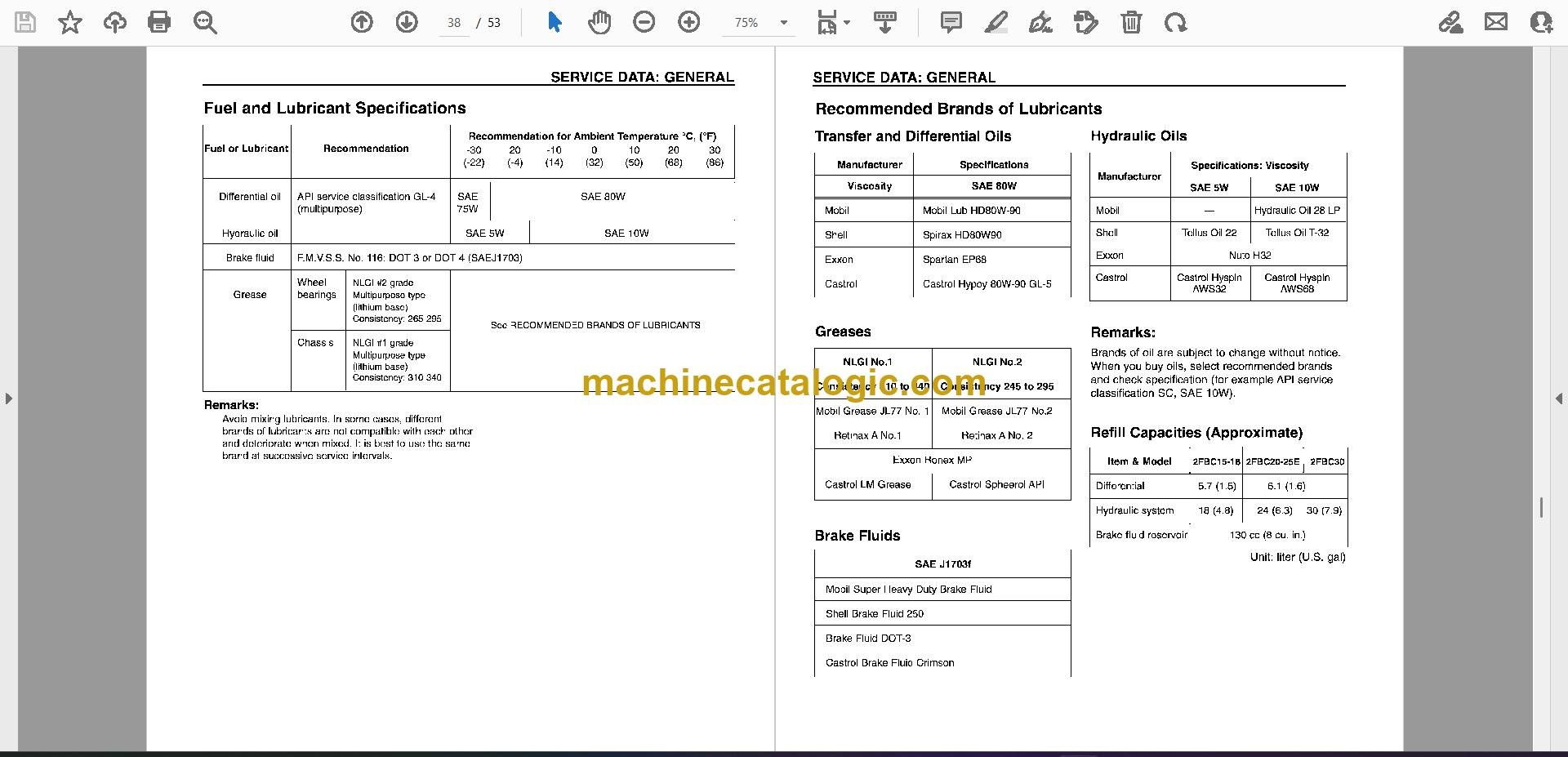Click 'Tellus Oil 22' cell
1568x757 pixels.
tap(1209, 233)
